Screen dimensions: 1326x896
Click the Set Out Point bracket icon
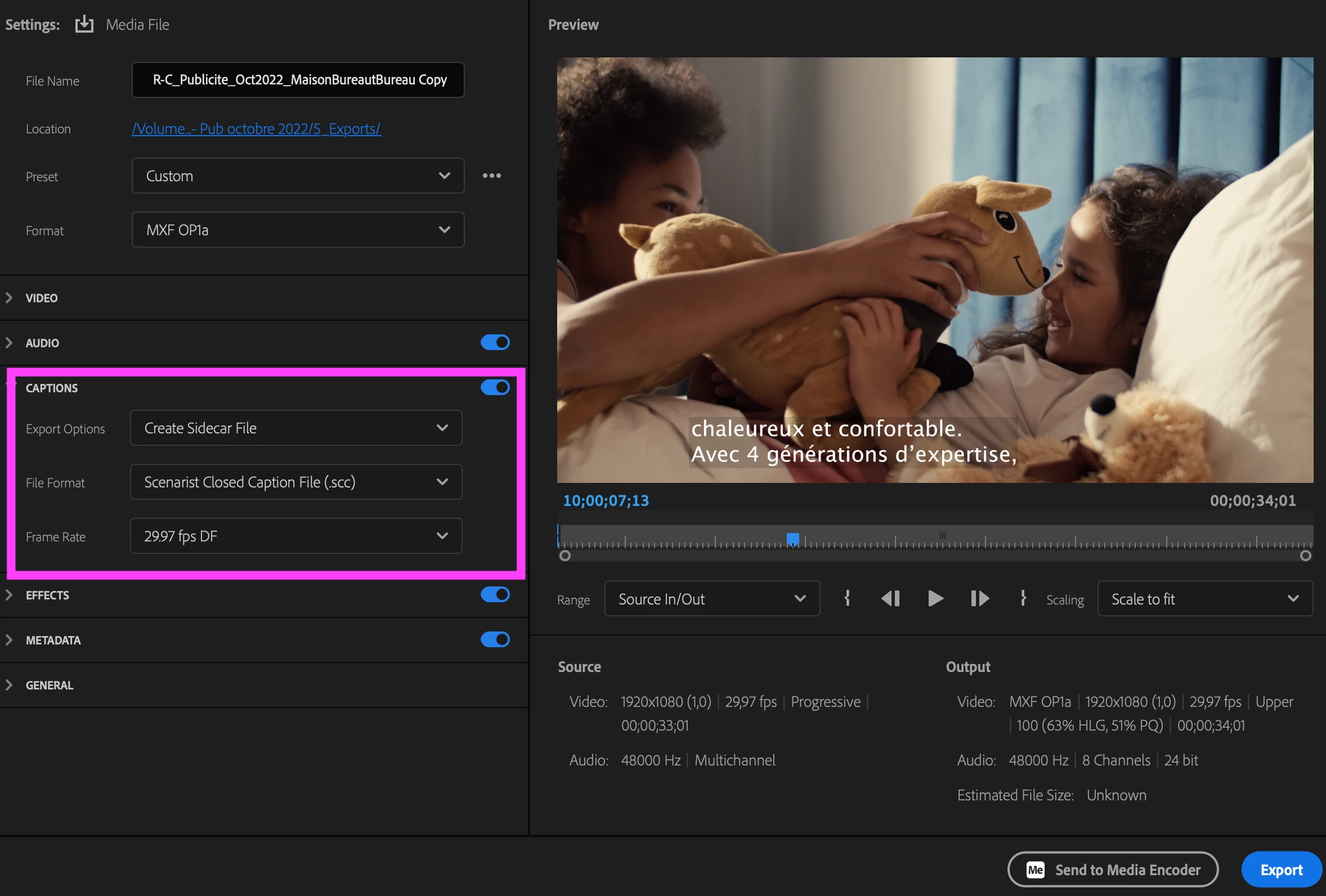click(x=1023, y=598)
